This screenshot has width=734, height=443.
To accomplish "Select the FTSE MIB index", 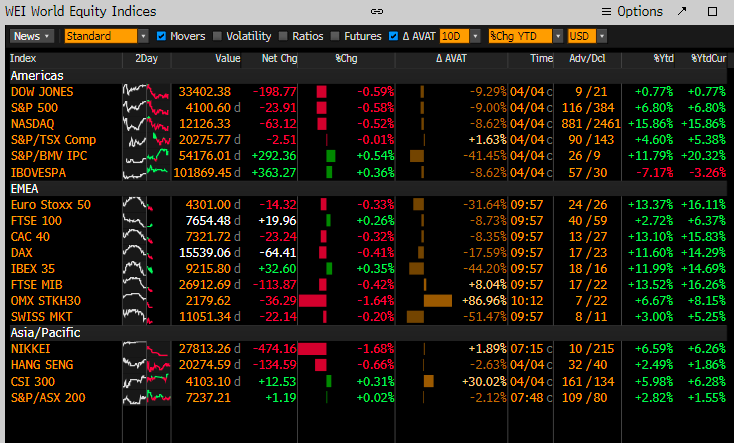I will (37, 284).
